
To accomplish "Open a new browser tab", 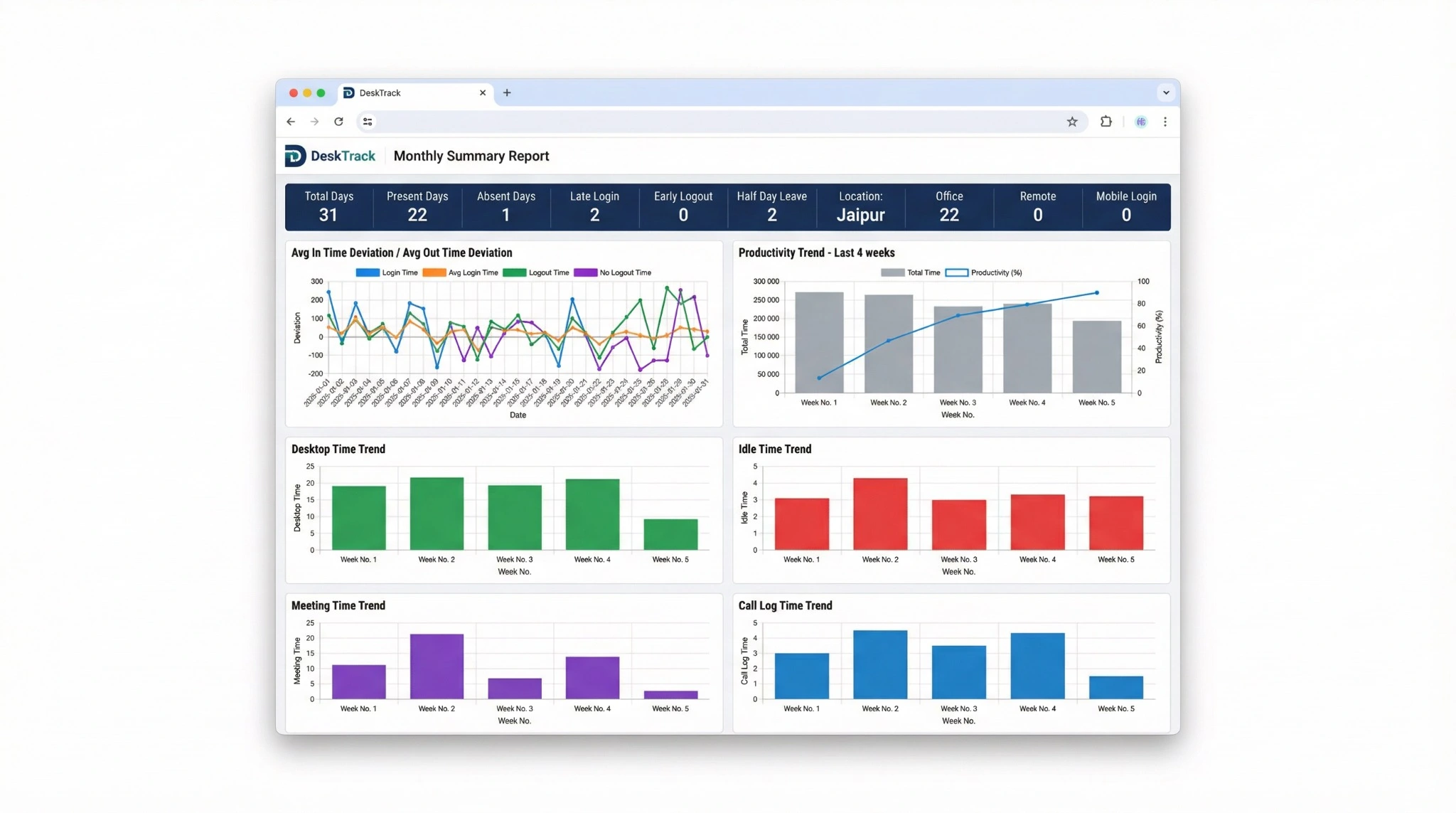I will (507, 92).
